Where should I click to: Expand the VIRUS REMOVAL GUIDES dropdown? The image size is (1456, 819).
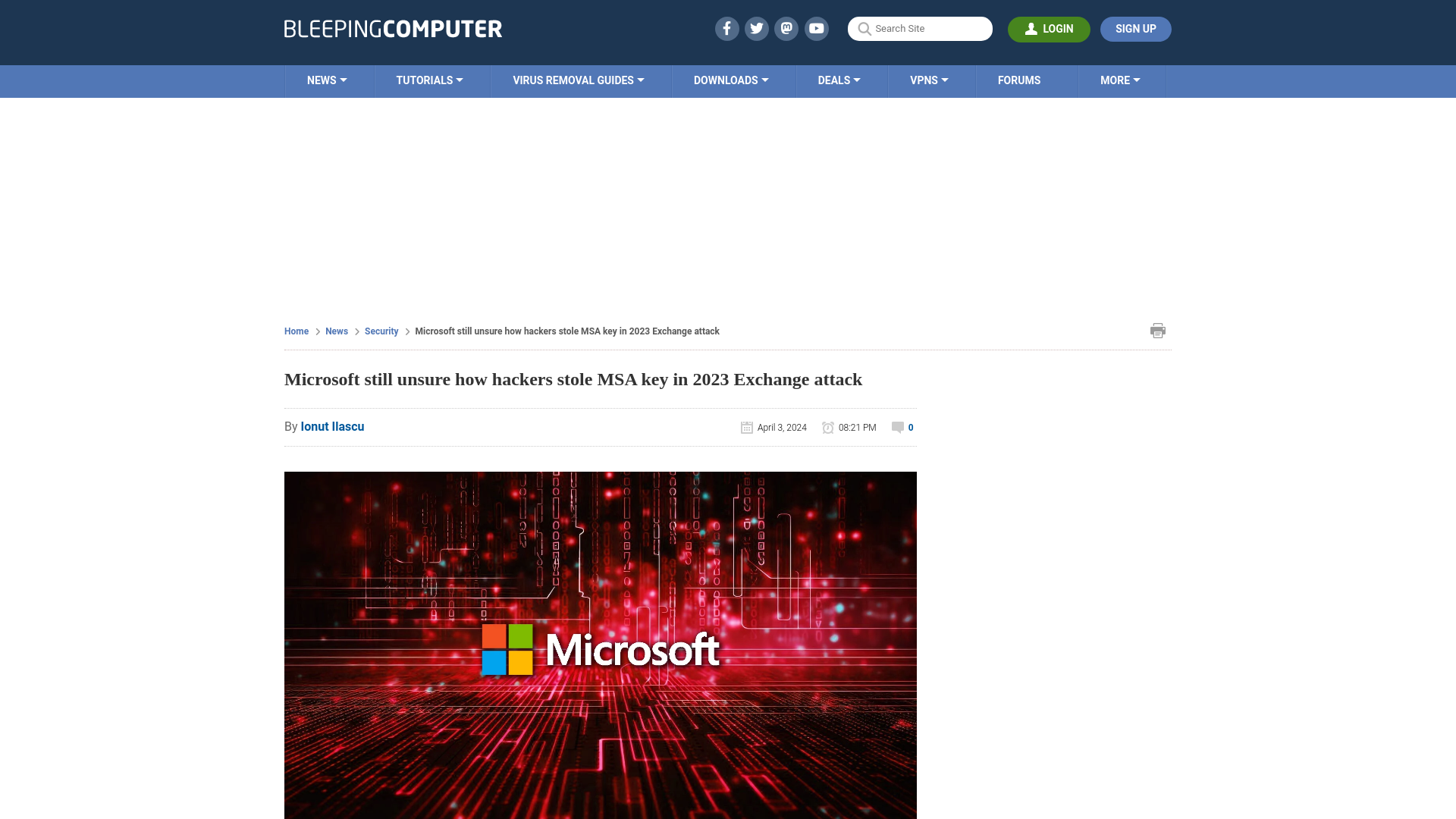(578, 80)
